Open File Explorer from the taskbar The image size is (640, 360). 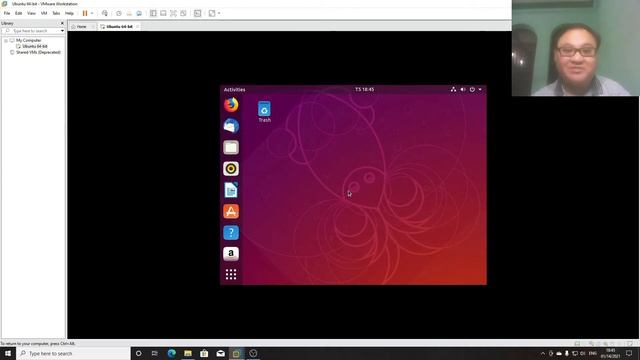click(188, 353)
